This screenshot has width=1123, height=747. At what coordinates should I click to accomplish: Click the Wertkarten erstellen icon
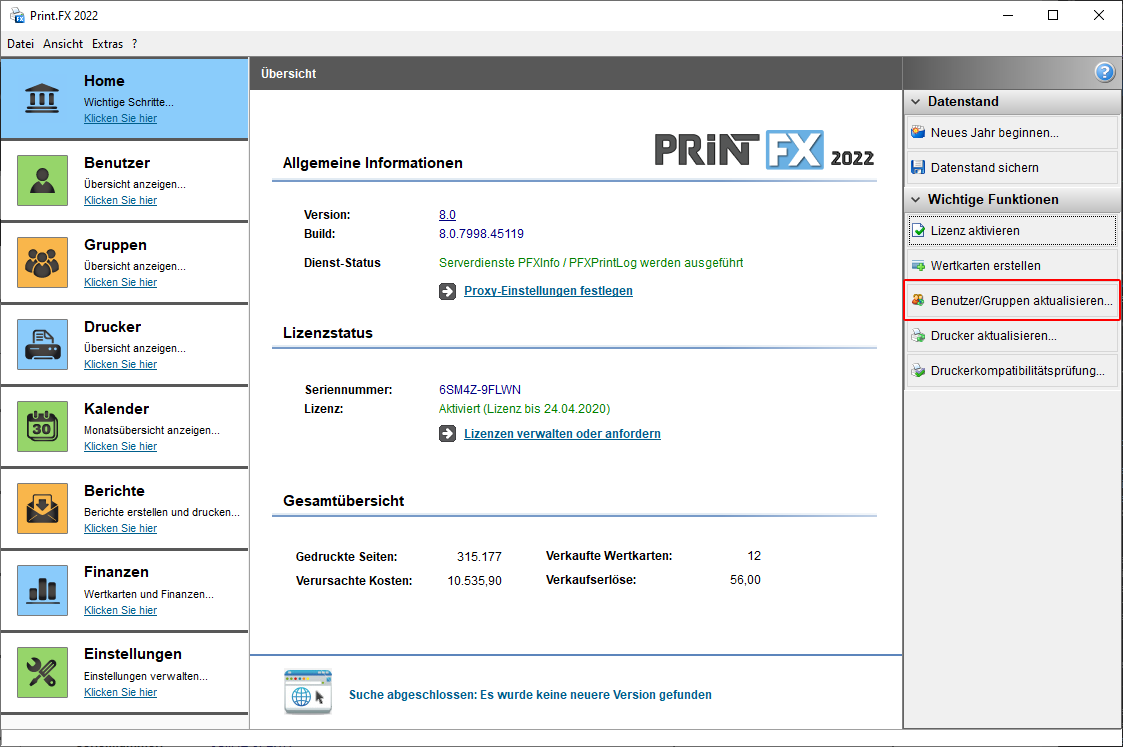pyautogui.click(x=918, y=266)
